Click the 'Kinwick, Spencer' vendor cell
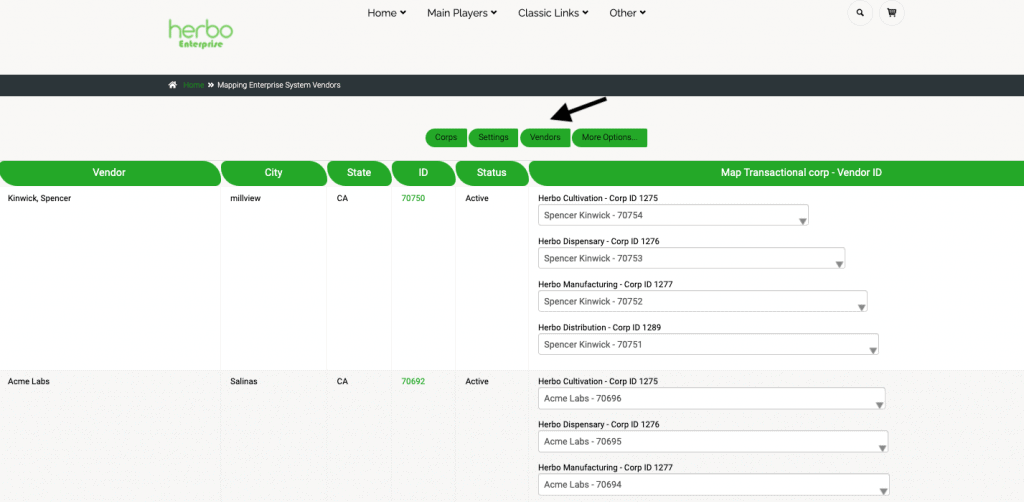This screenshot has width=1024, height=502. coord(39,198)
